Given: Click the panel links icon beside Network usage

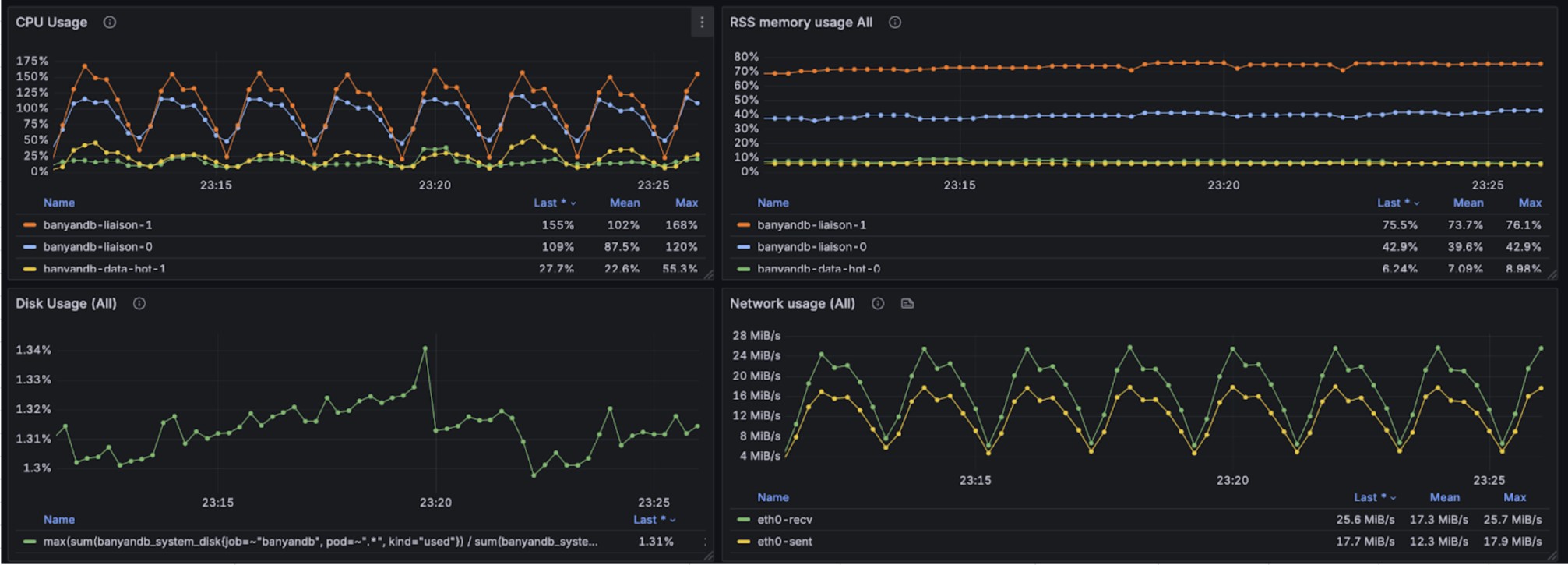Looking at the screenshot, I should (907, 304).
